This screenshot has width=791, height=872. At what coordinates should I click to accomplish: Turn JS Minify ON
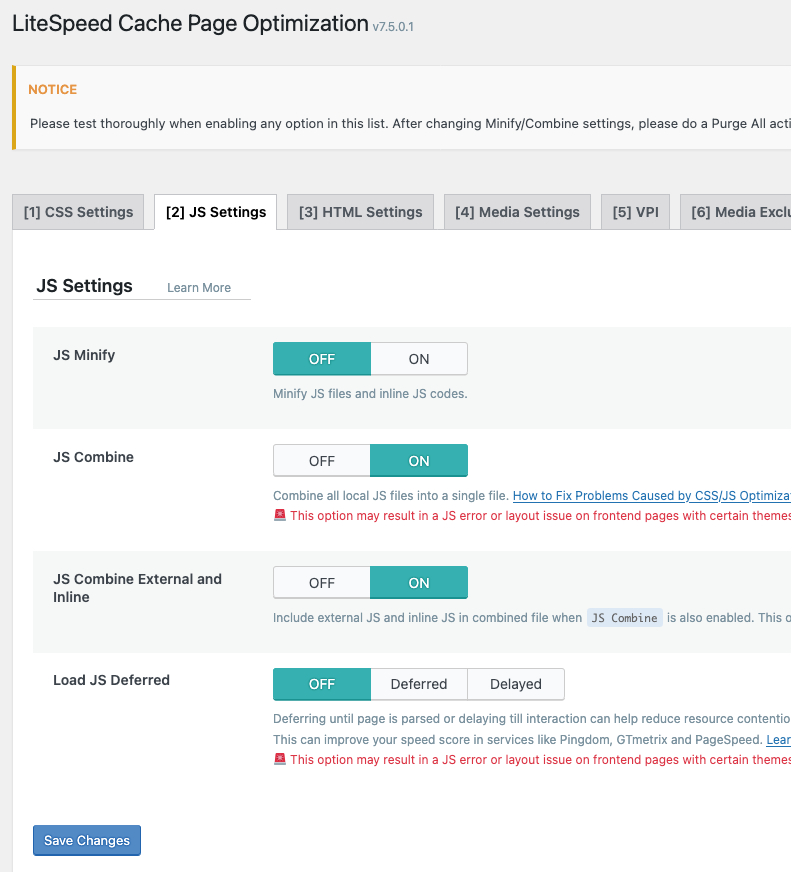coord(419,359)
